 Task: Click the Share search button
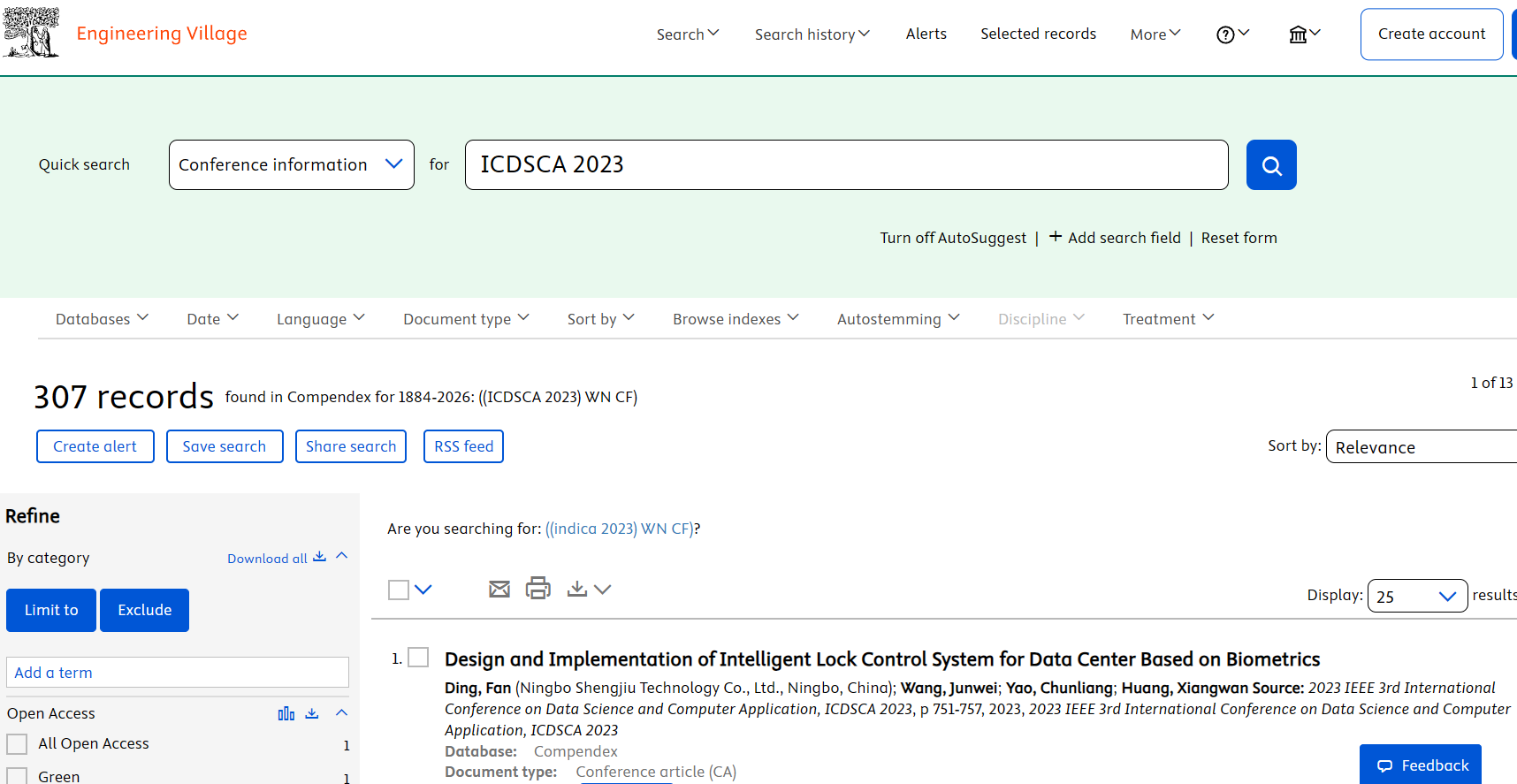(x=351, y=446)
